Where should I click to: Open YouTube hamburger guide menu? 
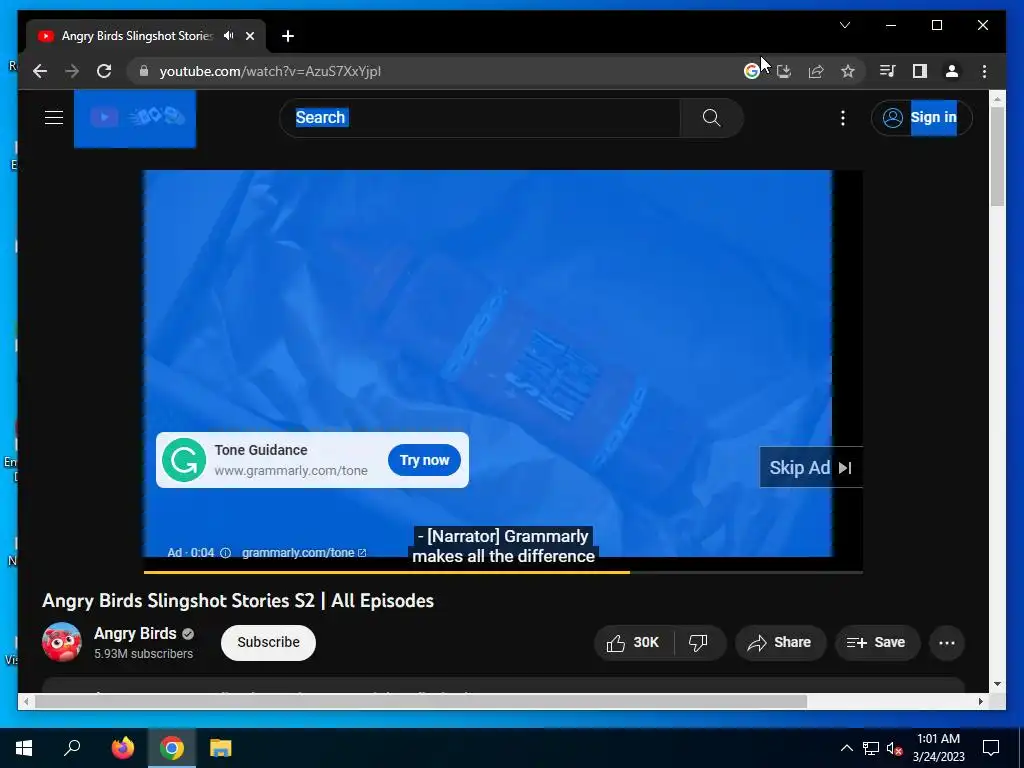pos(54,118)
